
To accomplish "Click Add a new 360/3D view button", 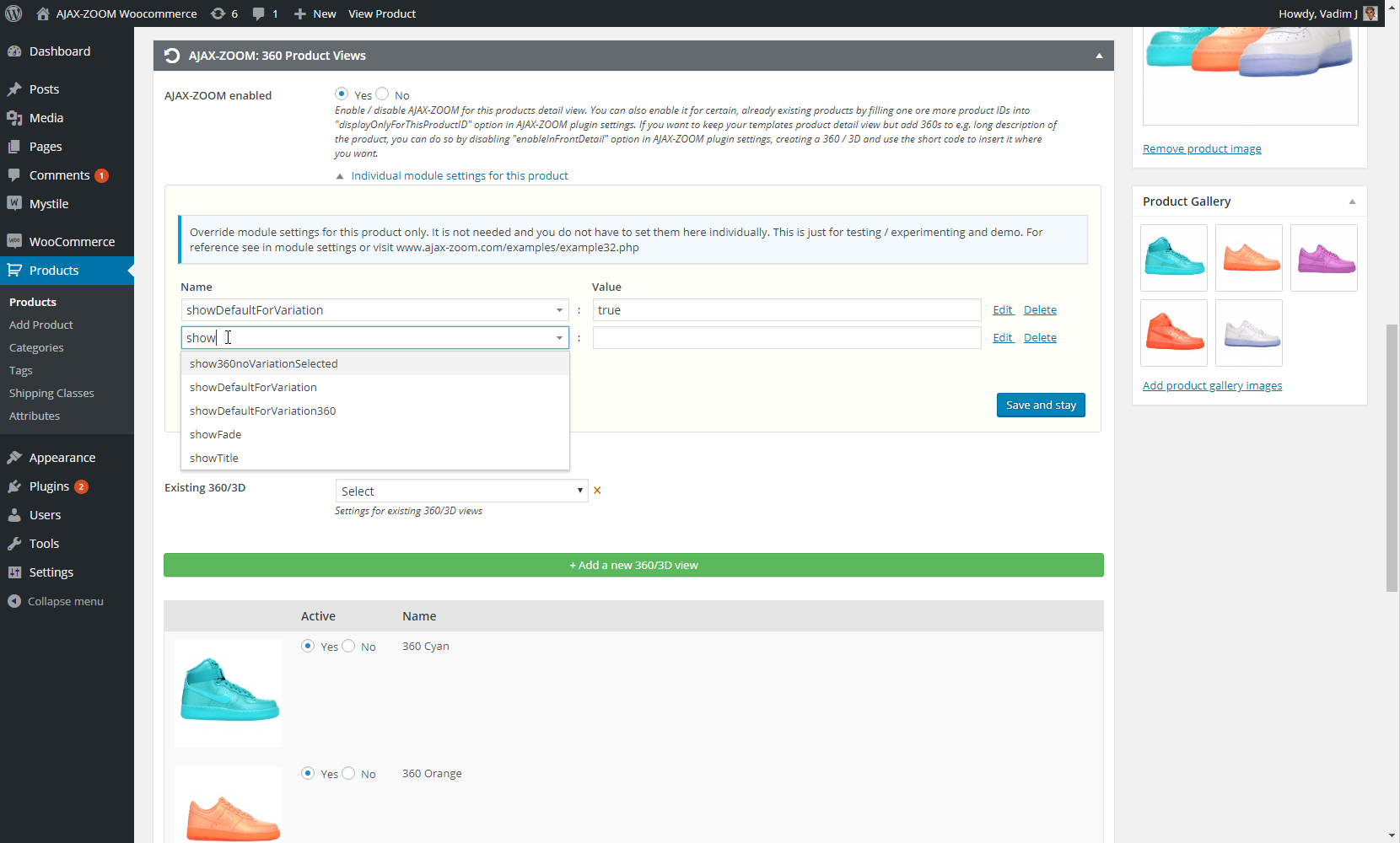I will point(633,565).
